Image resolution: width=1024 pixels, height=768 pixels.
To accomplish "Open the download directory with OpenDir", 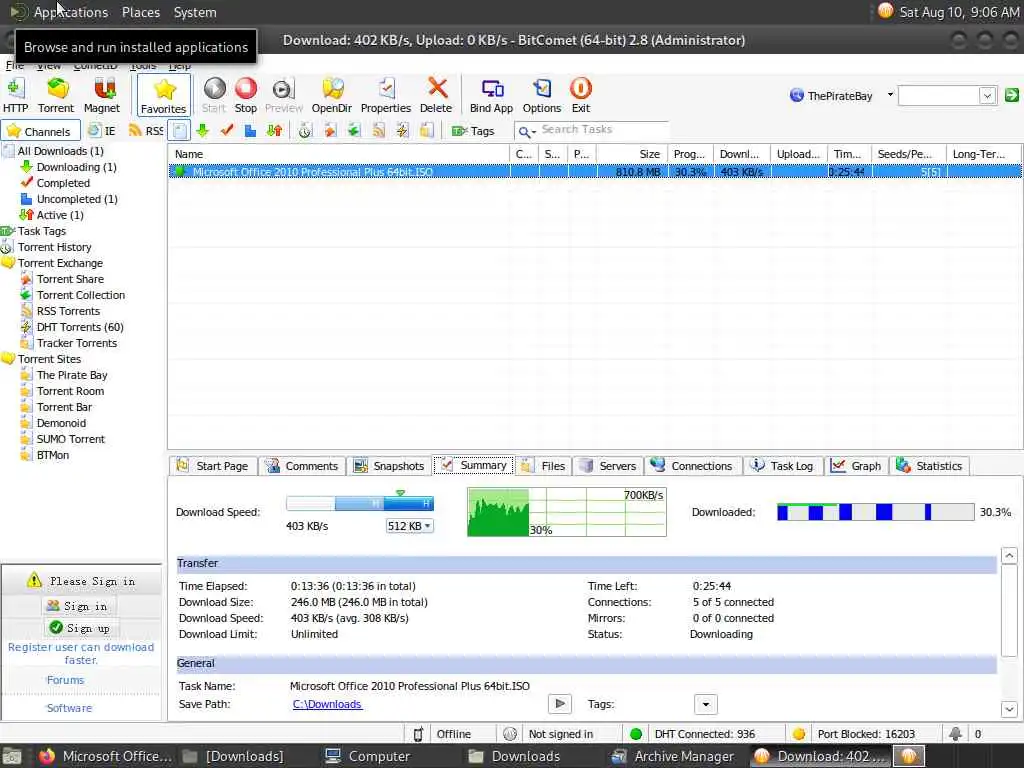I will pos(332,95).
